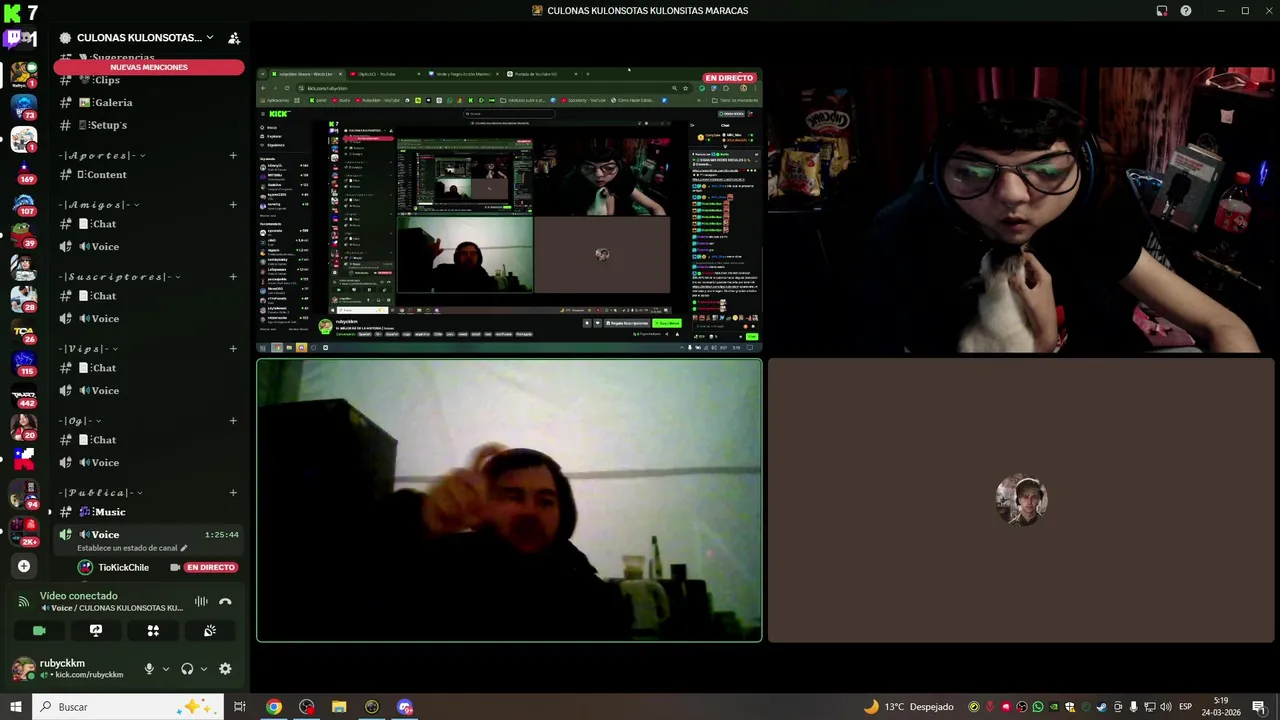Open user settings gear
This screenshot has width=1280, height=720.
[225, 669]
